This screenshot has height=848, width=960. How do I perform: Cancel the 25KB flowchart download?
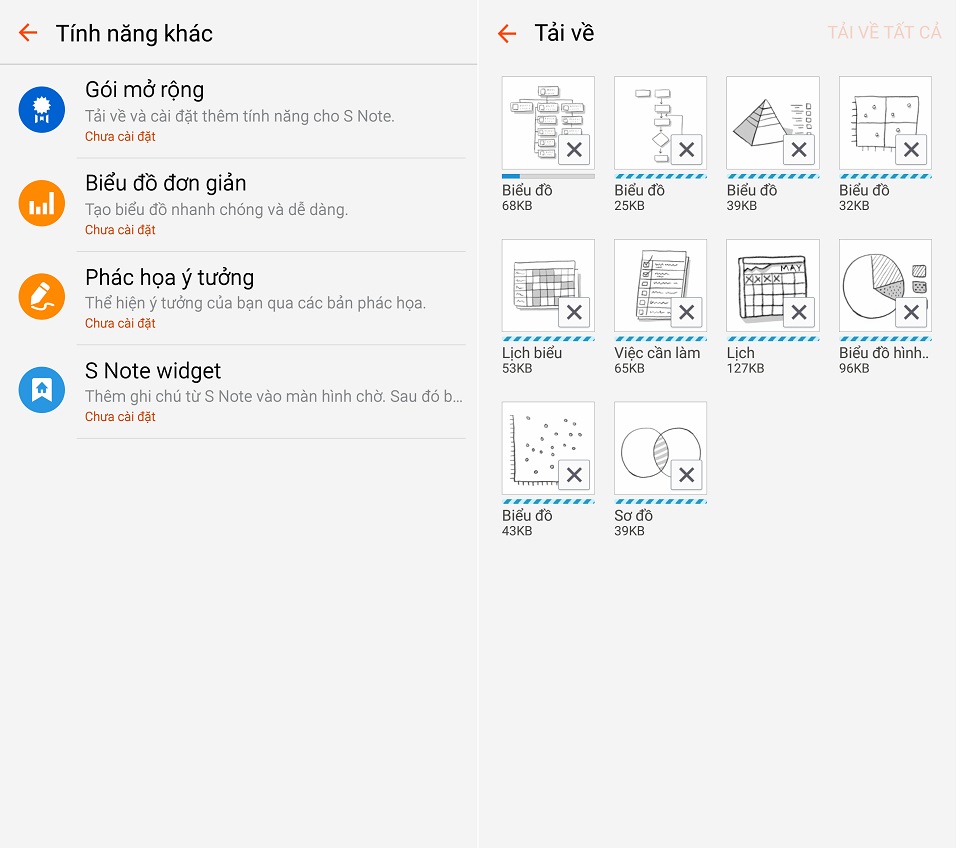[x=686, y=150]
